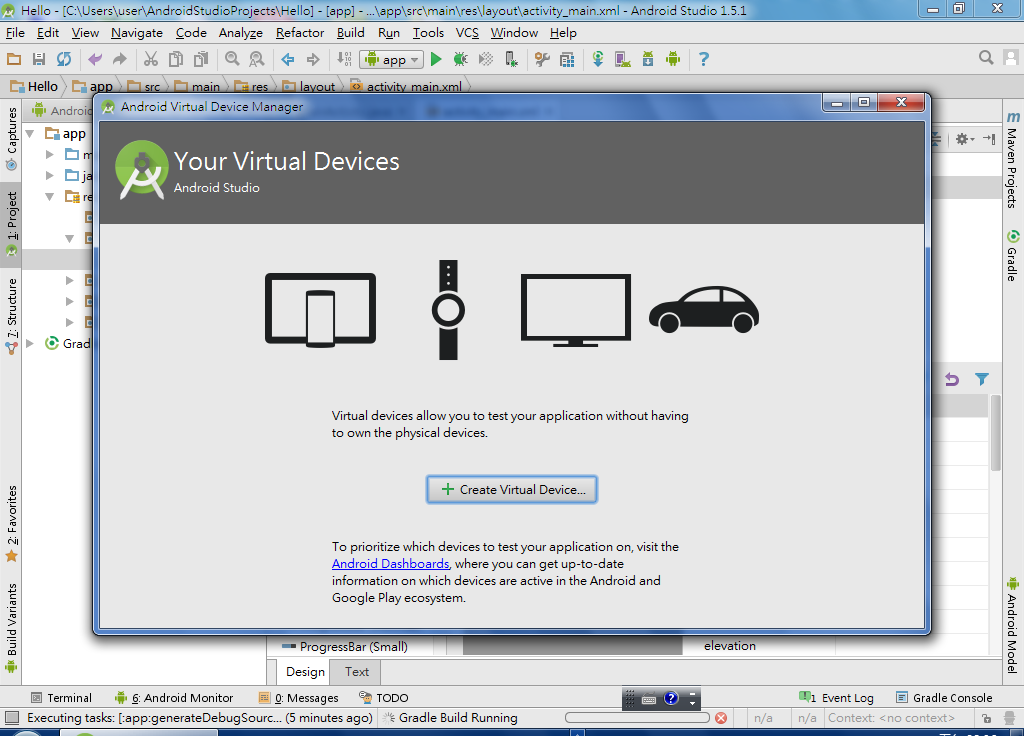This screenshot has height=736, width=1024.
Task: Open the Navigate menu
Action: (x=136, y=33)
